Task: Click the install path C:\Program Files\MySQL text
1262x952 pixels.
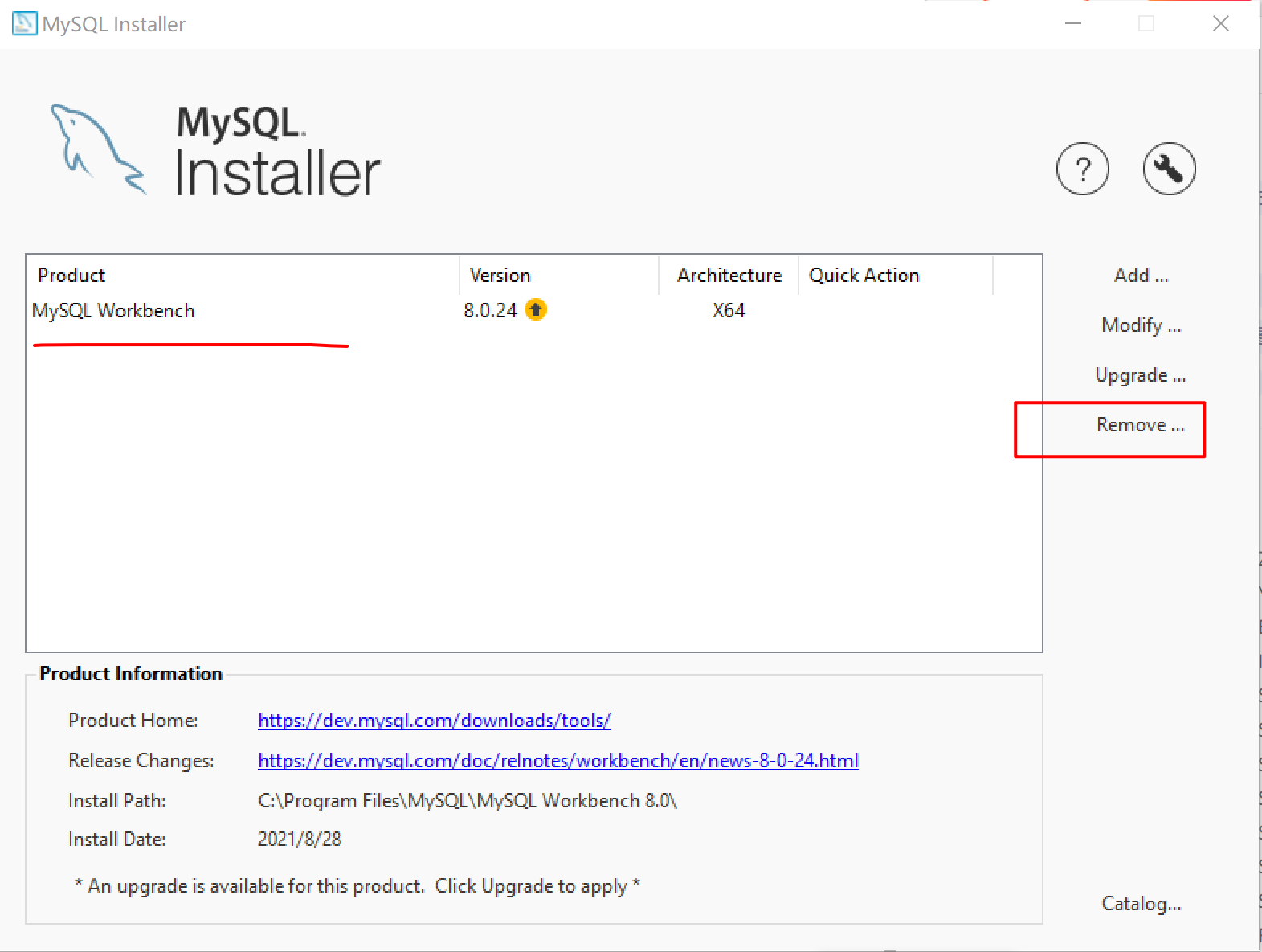Action: coord(468,801)
